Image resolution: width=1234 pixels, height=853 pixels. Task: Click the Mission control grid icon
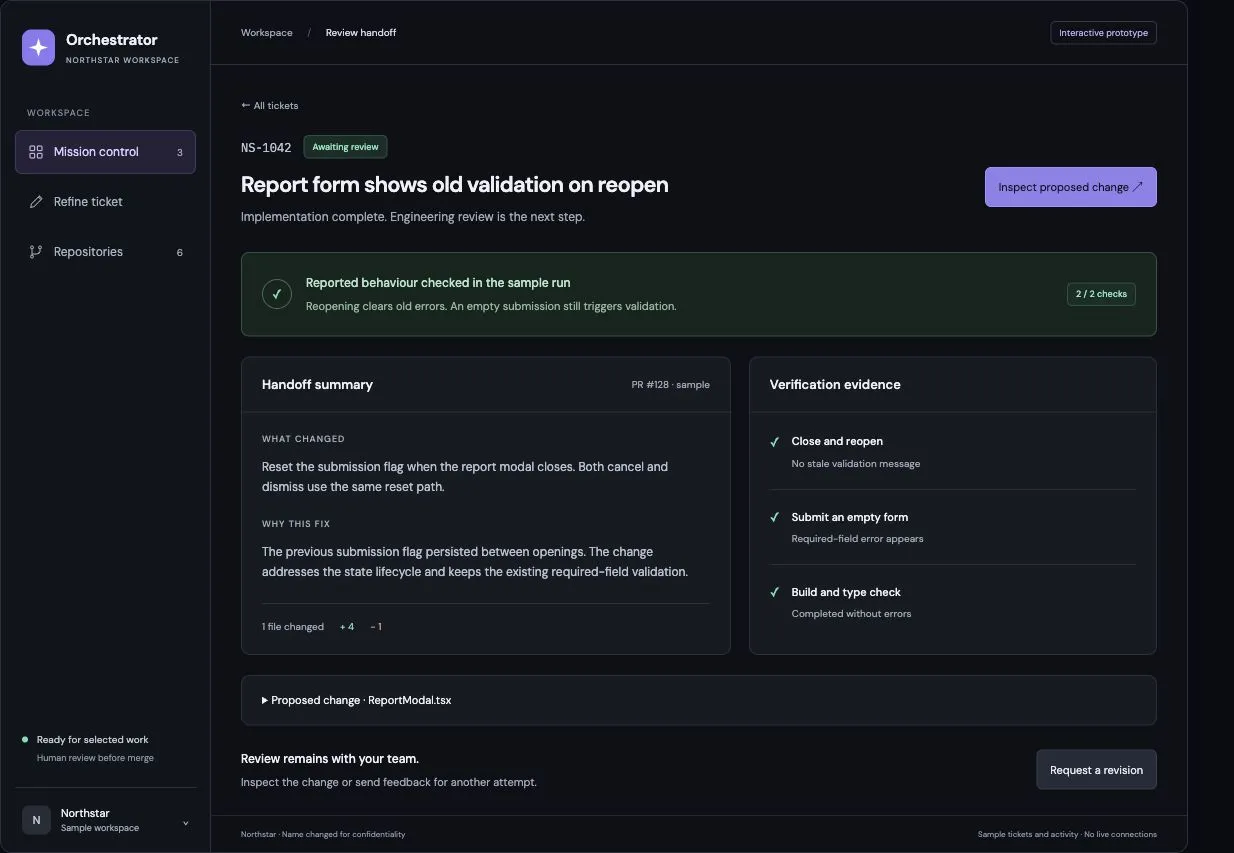(x=36, y=152)
